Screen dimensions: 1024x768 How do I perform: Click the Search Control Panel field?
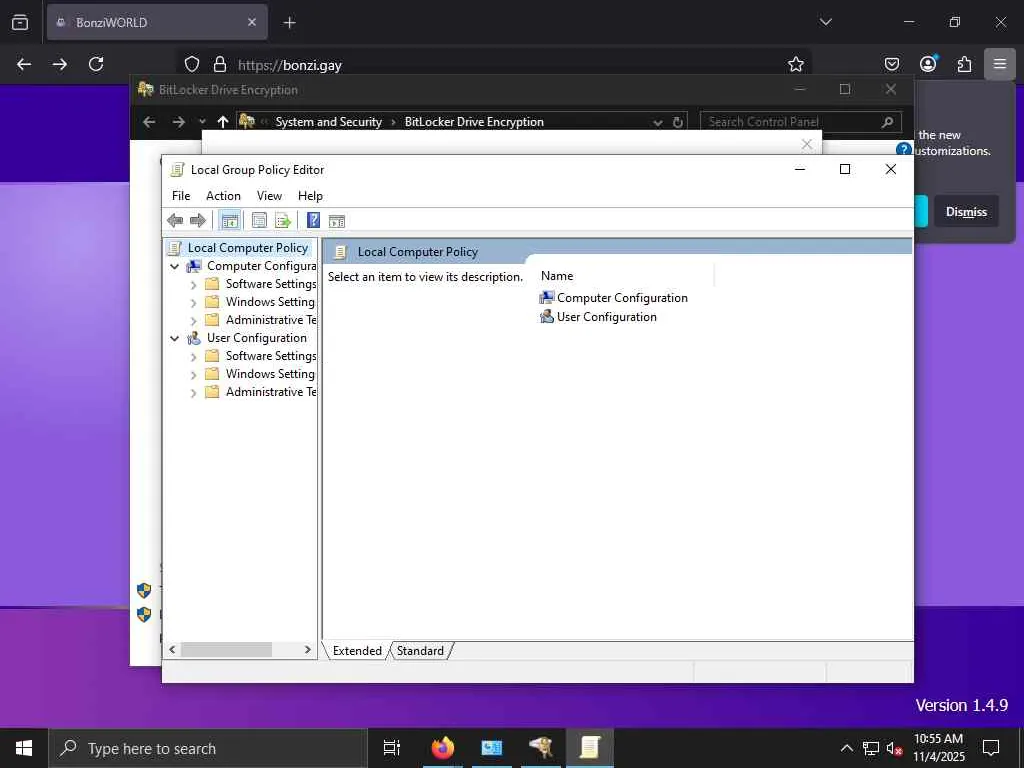(x=801, y=122)
